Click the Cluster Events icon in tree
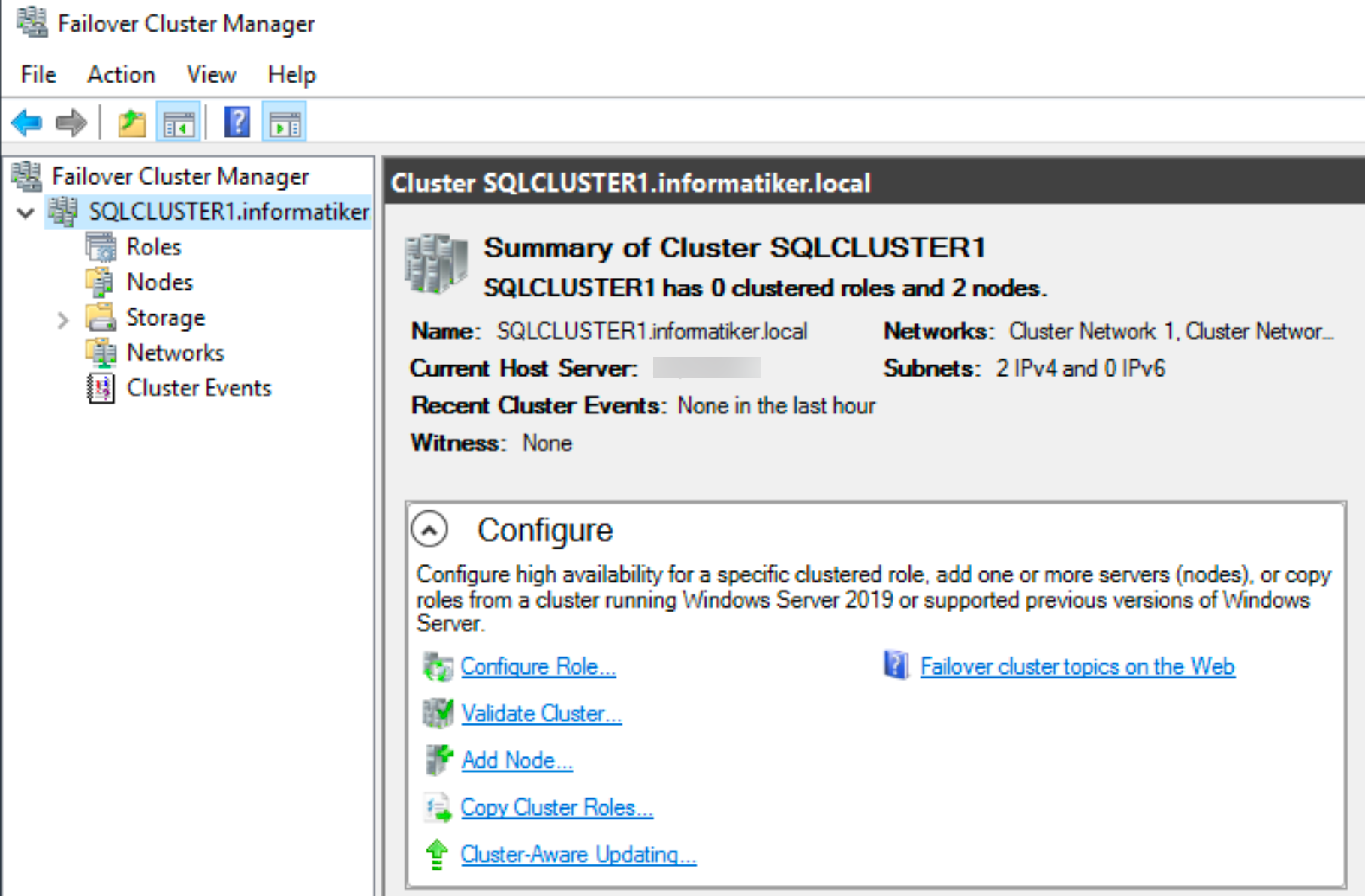 tap(101, 388)
